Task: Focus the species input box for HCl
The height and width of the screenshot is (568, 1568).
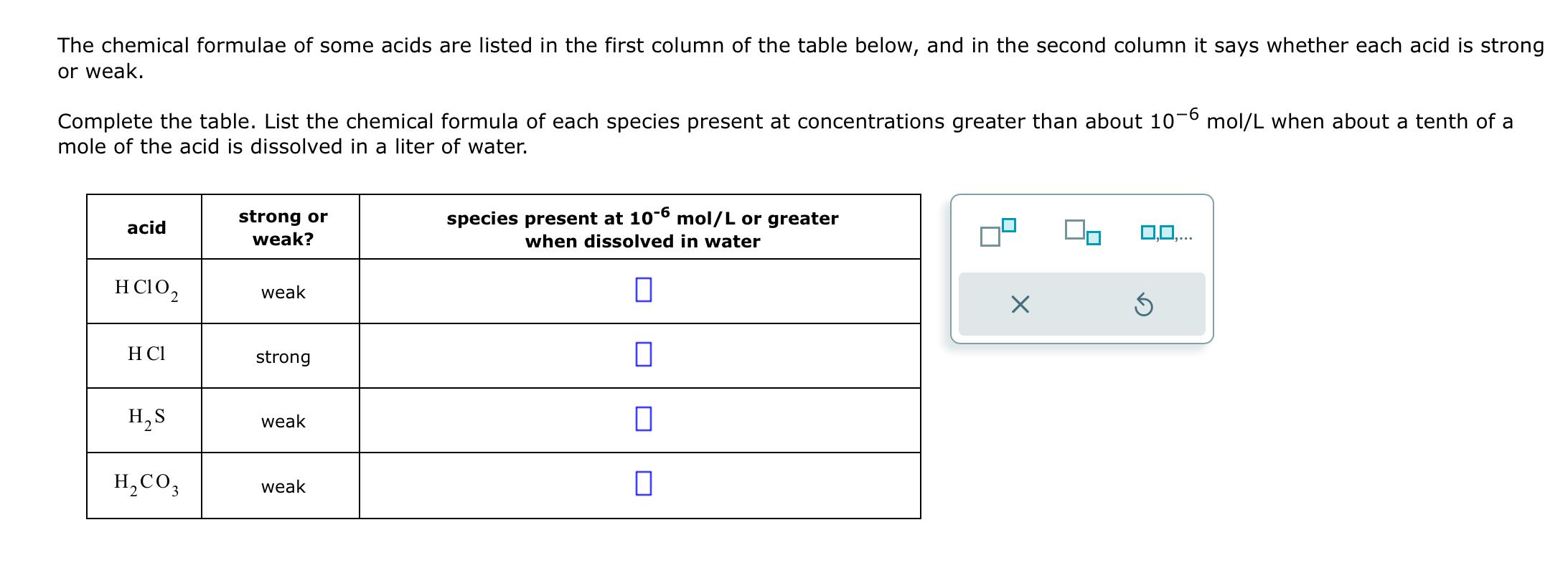Action: click(644, 354)
